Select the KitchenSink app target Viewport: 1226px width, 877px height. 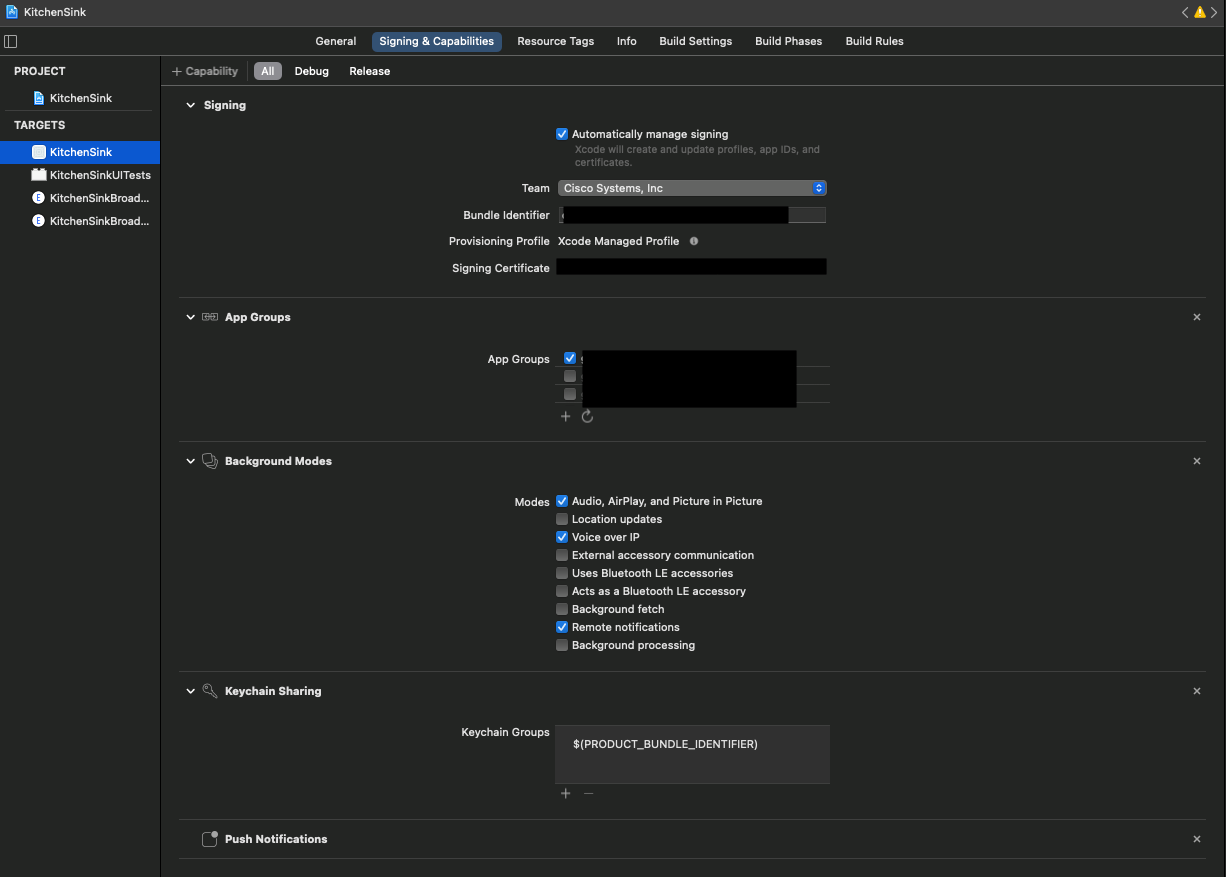coord(80,152)
